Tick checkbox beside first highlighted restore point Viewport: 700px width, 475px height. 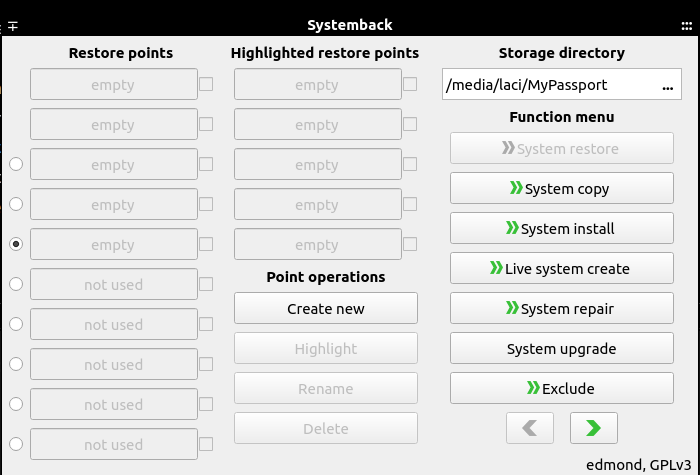point(410,84)
